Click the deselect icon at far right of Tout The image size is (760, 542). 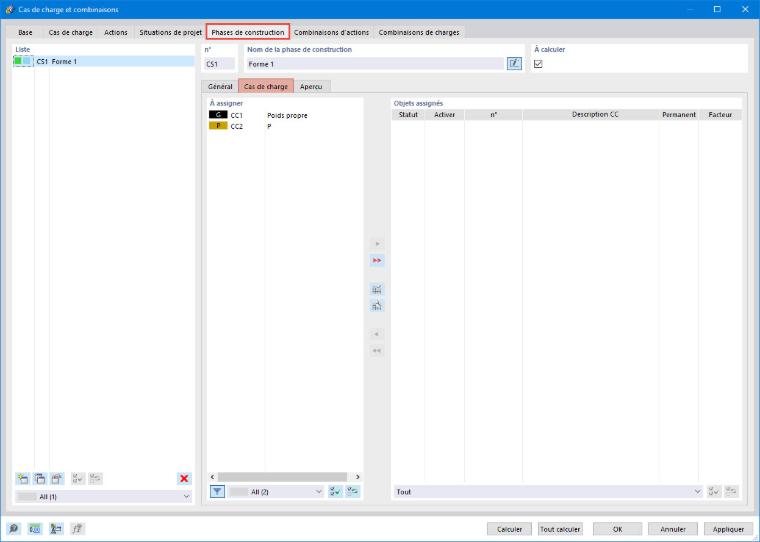pos(731,492)
